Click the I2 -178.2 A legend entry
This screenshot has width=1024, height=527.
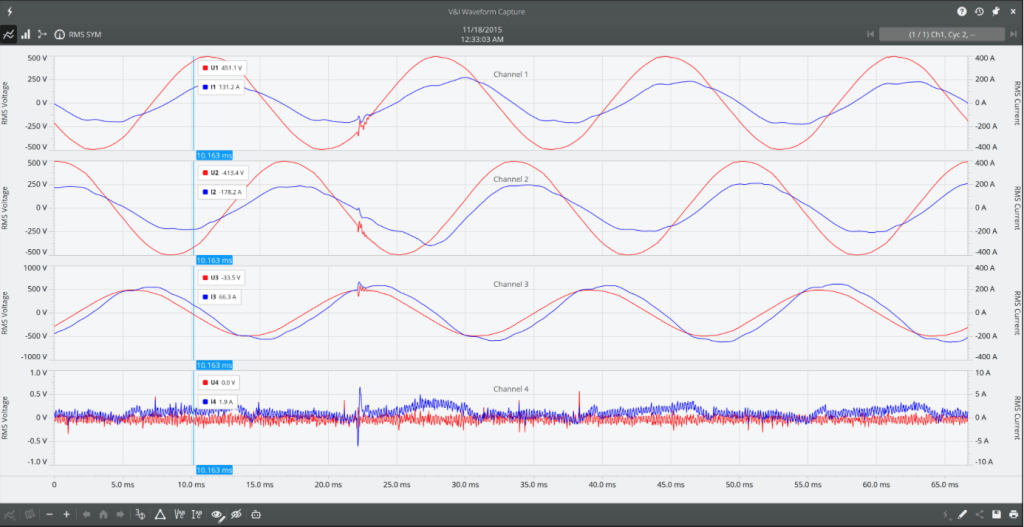222,193
